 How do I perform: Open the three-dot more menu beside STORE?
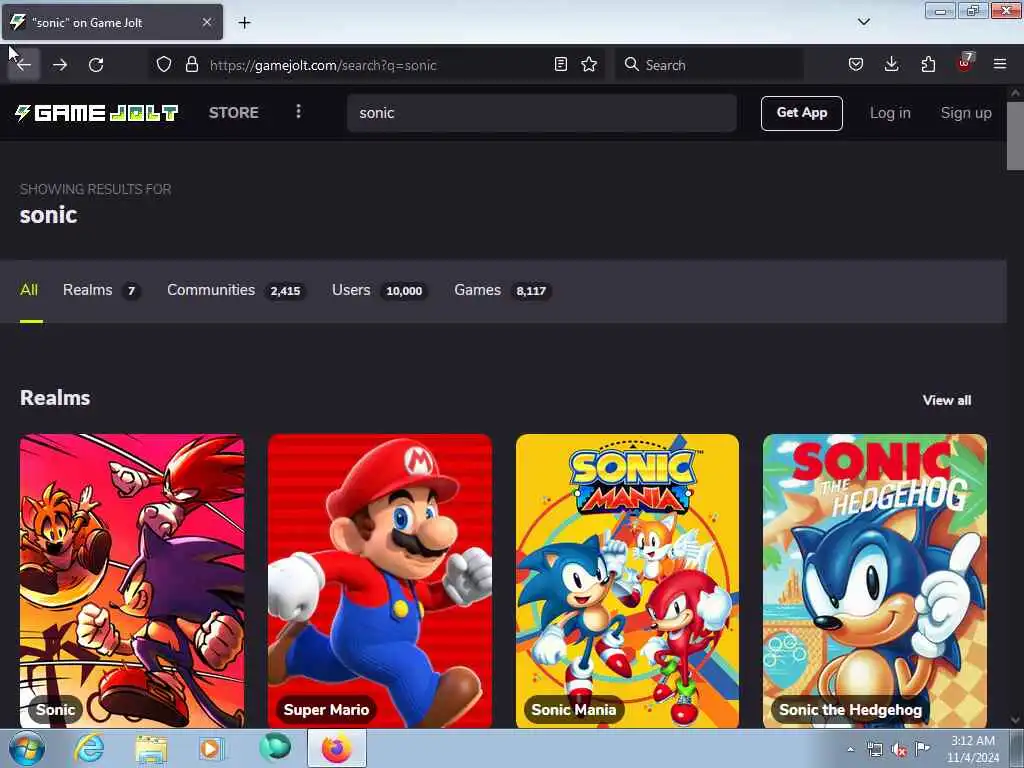coord(298,112)
